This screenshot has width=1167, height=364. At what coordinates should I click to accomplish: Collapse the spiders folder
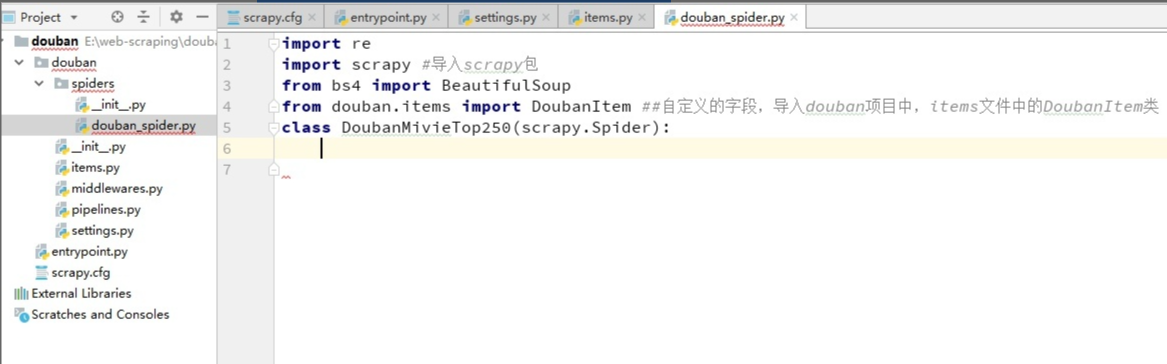click(x=39, y=84)
